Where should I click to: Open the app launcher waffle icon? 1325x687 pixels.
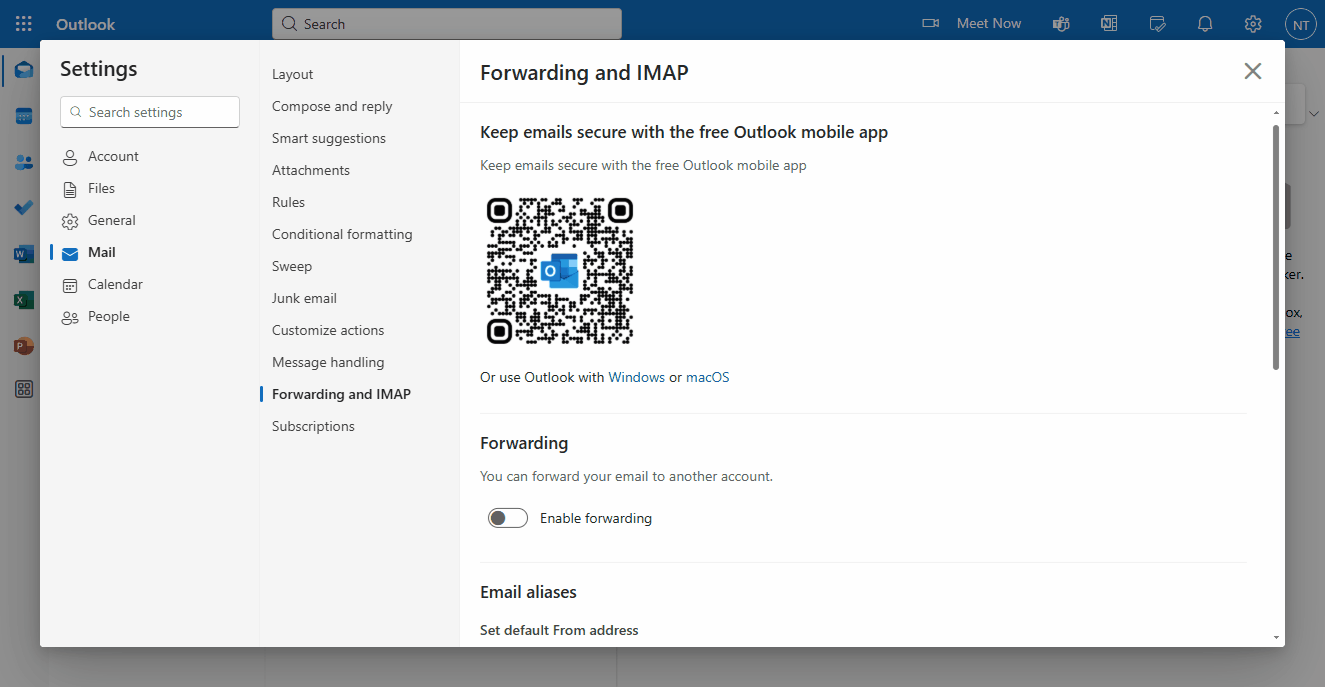pyautogui.click(x=24, y=23)
